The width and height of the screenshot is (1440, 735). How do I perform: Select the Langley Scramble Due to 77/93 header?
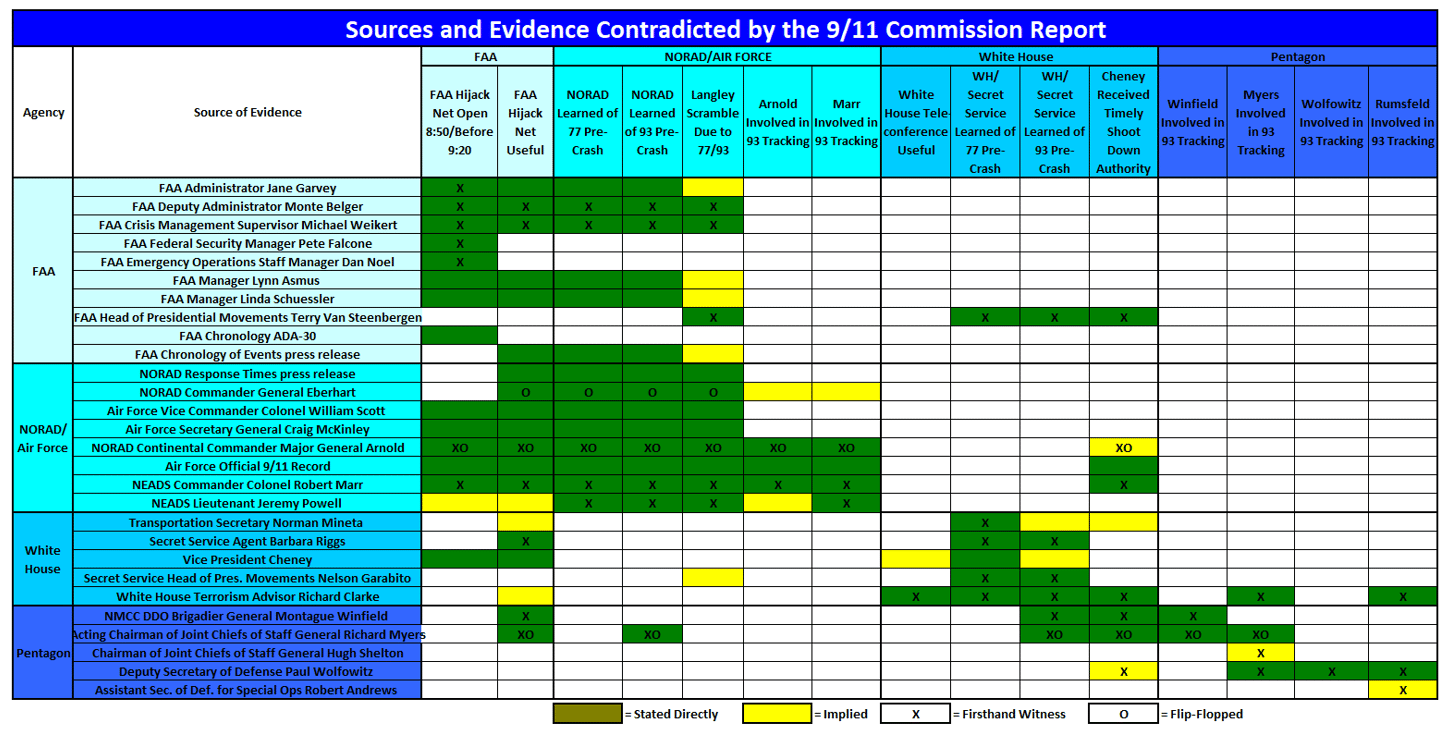[x=713, y=122]
